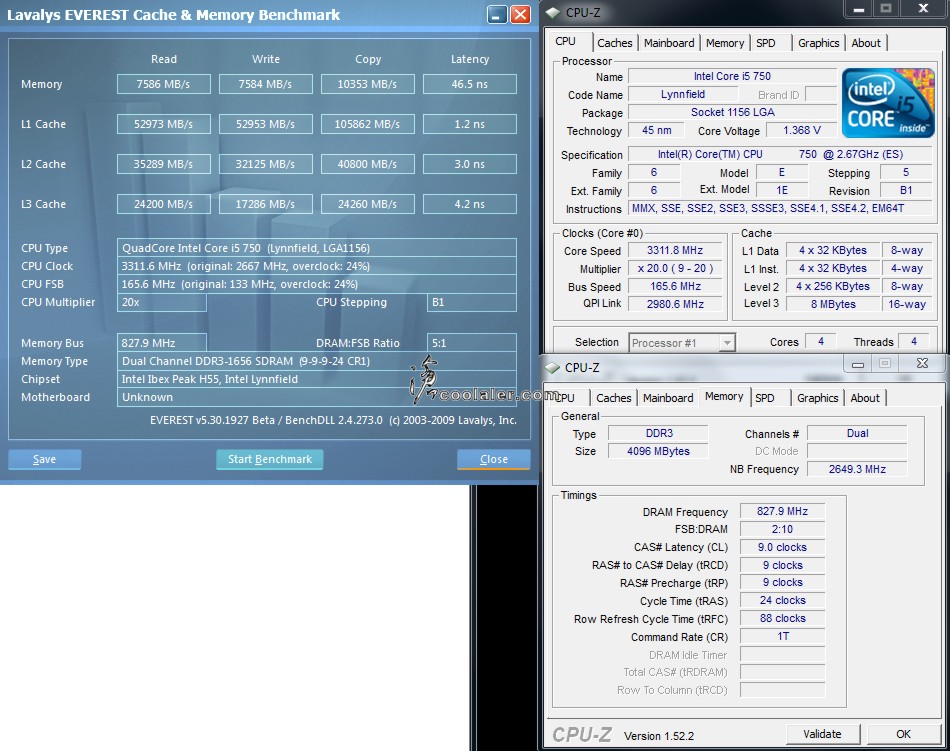Click memory Size value 4096 MBytes
Screen dimensions: 950x751
tap(658, 451)
